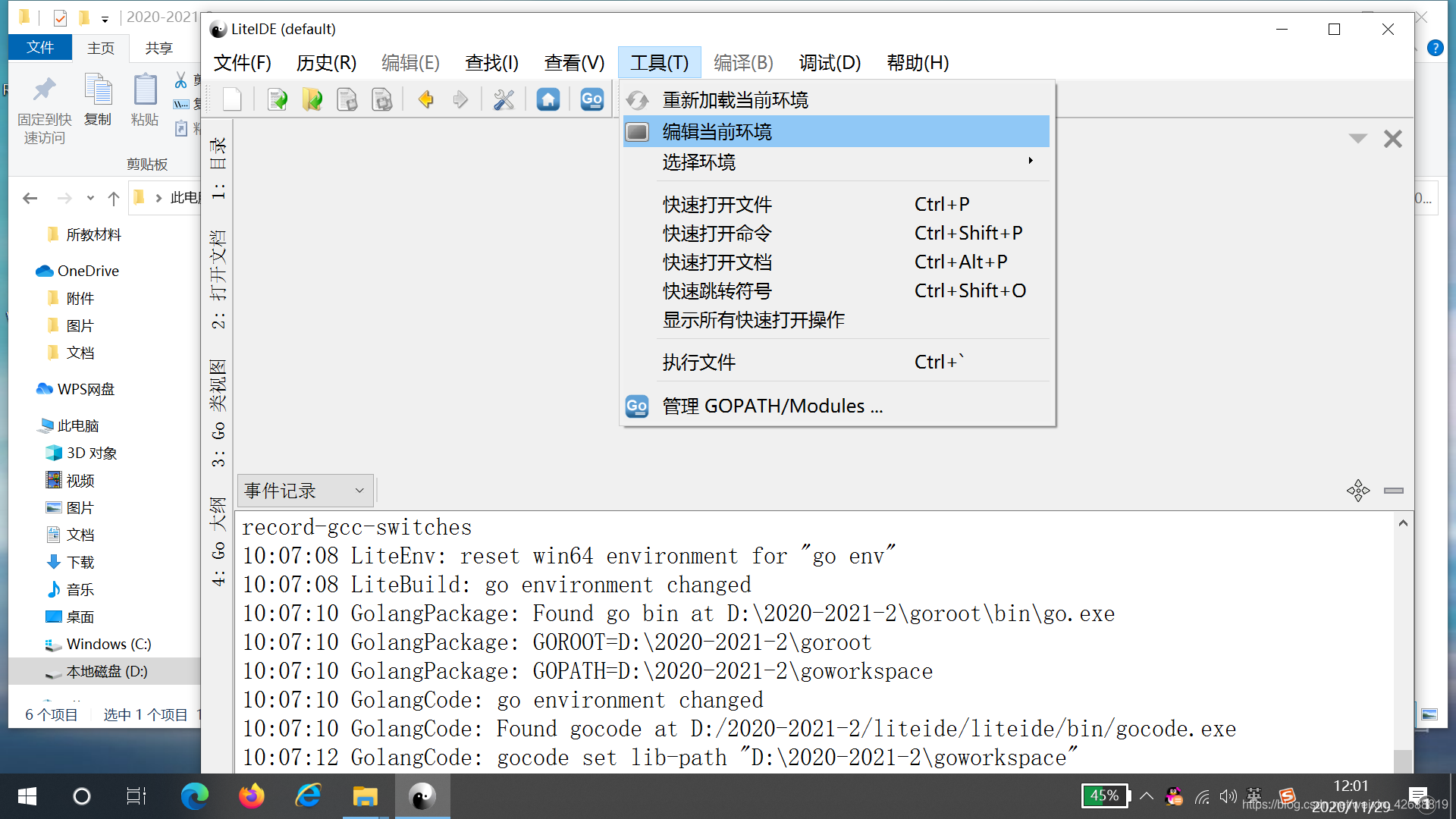The width and height of the screenshot is (1456, 819).
Task: Go back with the yellow arrow icon
Action: click(x=426, y=99)
